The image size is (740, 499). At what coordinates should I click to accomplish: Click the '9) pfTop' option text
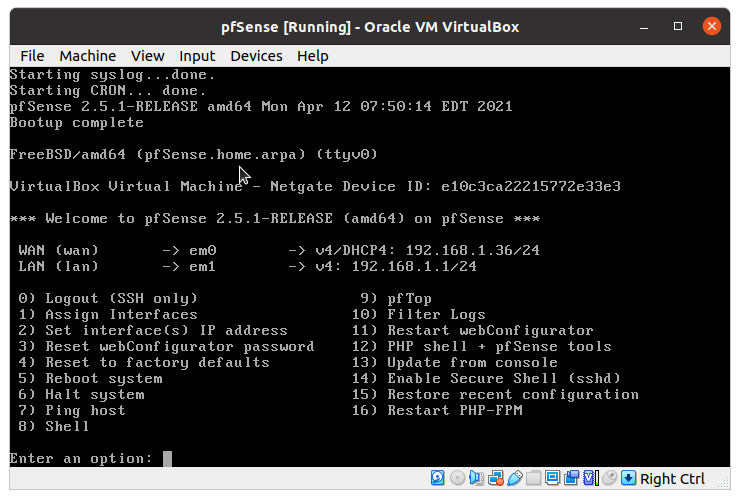click(x=396, y=298)
